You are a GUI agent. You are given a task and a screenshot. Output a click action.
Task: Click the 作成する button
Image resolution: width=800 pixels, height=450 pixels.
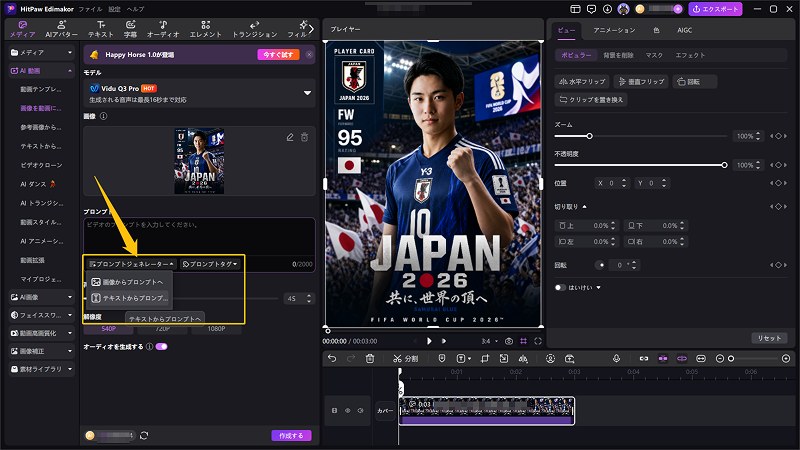click(x=291, y=435)
